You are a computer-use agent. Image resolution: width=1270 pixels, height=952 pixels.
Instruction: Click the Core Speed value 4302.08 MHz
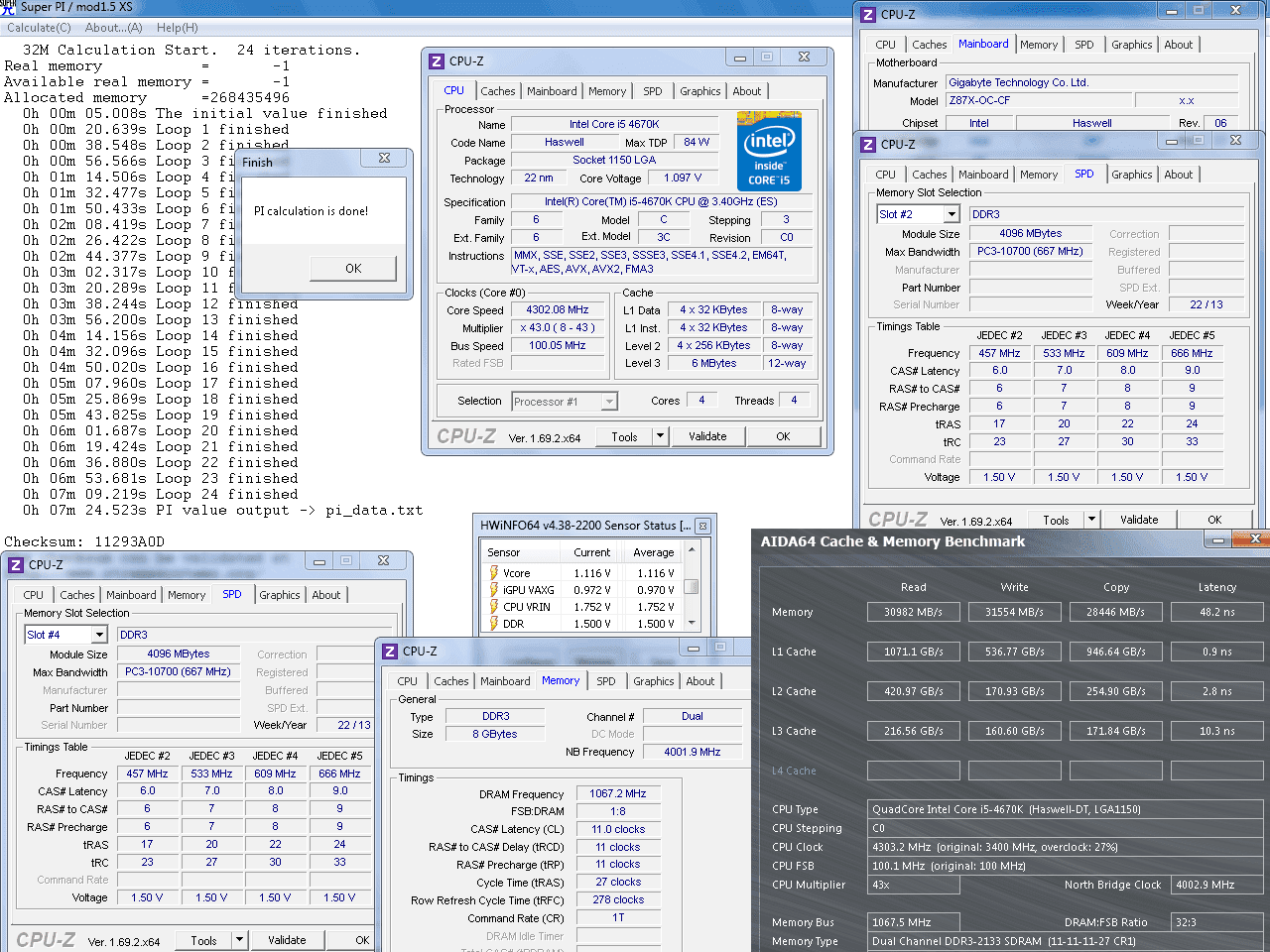tap(558, 309)
